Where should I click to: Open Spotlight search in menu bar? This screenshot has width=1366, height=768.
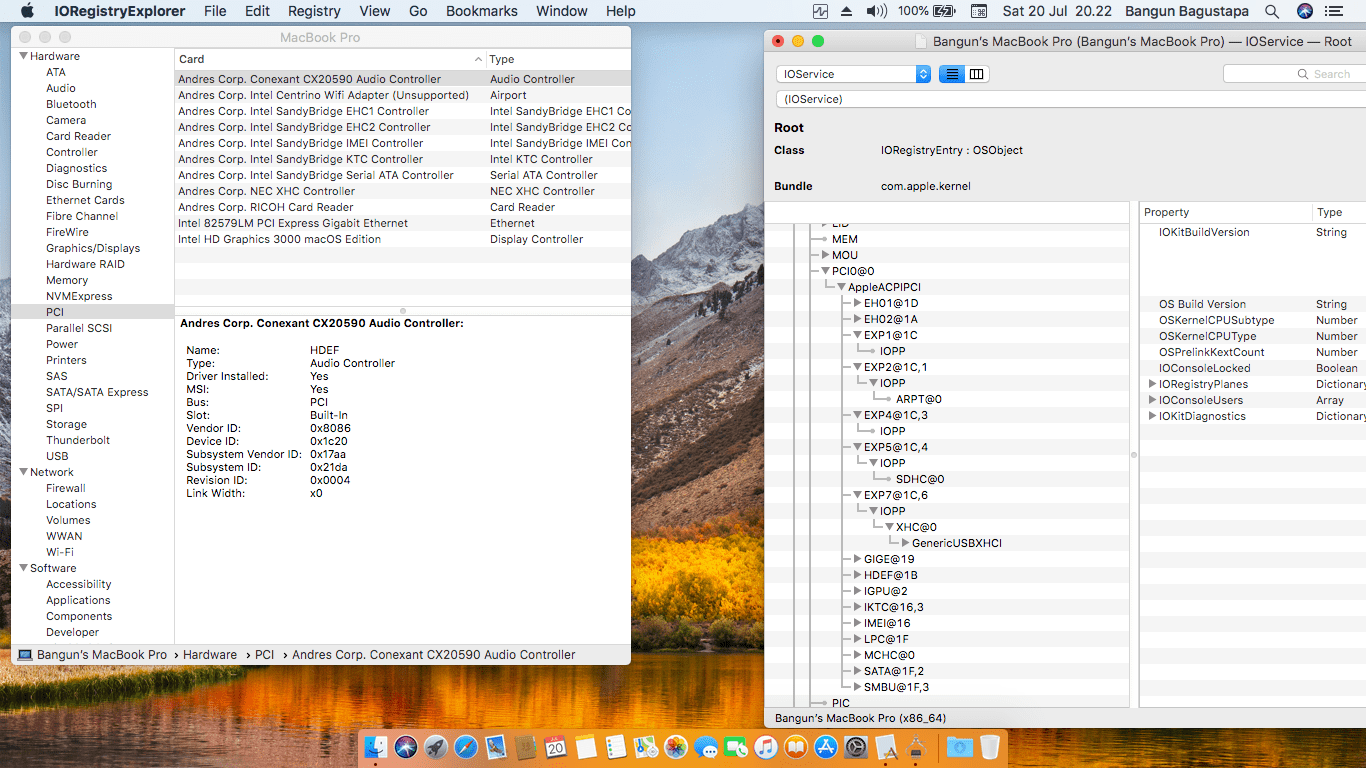tap(1272, 11)
